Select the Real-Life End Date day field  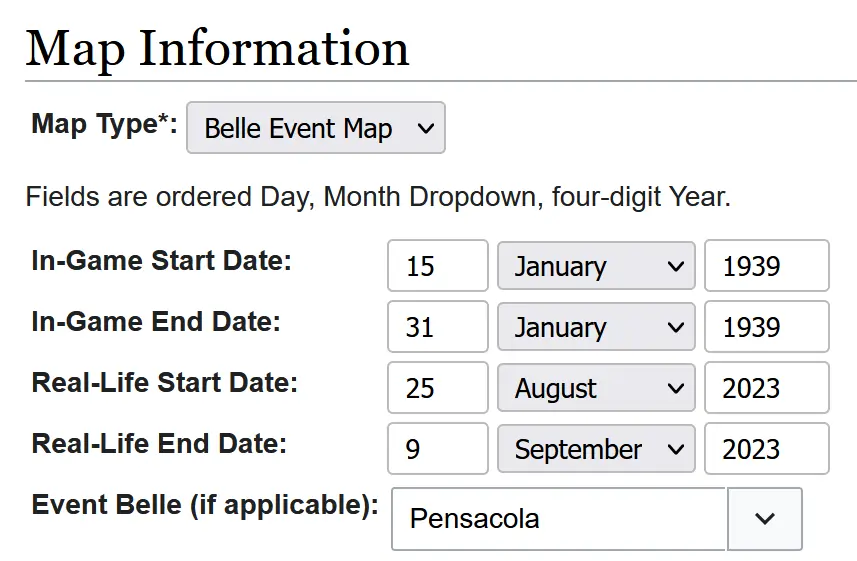437,449
